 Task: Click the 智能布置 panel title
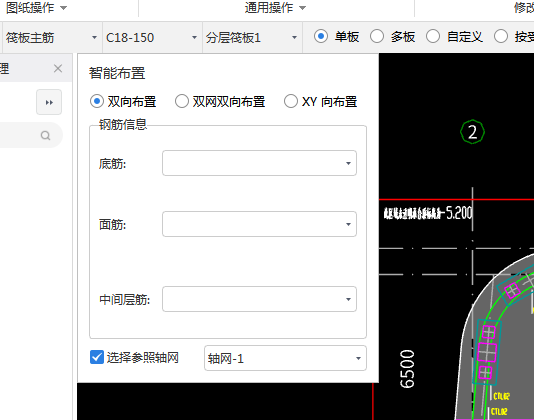point(117,73)
